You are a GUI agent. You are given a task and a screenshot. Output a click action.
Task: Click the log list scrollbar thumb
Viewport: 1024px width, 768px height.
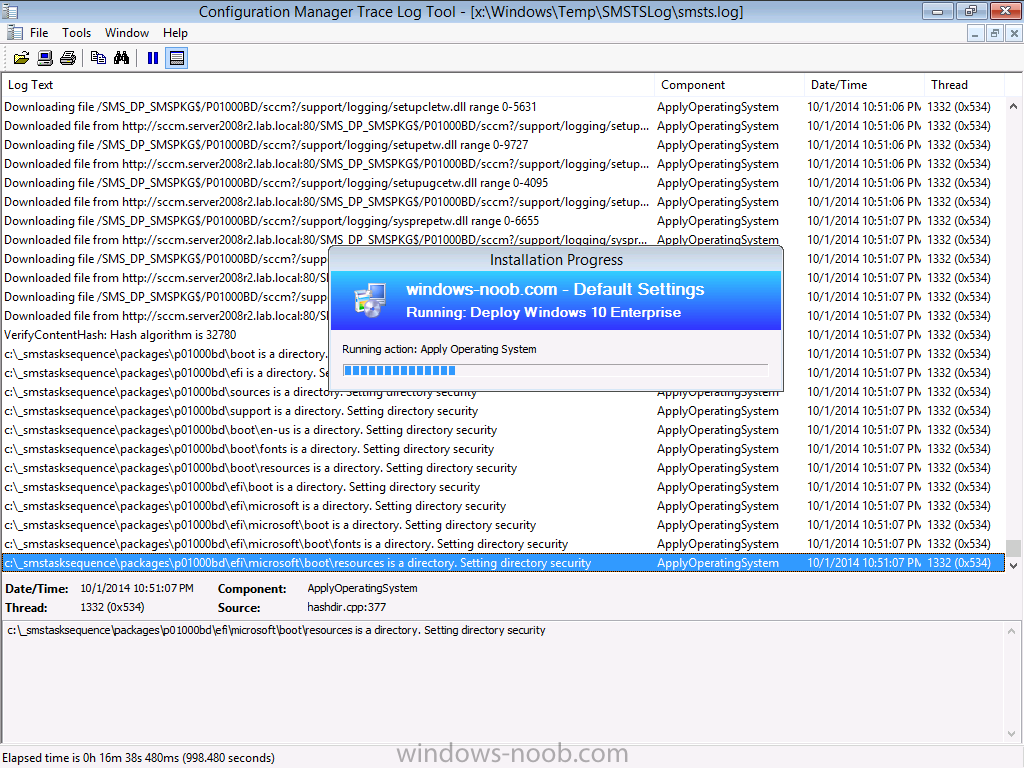click(1013, 547)
